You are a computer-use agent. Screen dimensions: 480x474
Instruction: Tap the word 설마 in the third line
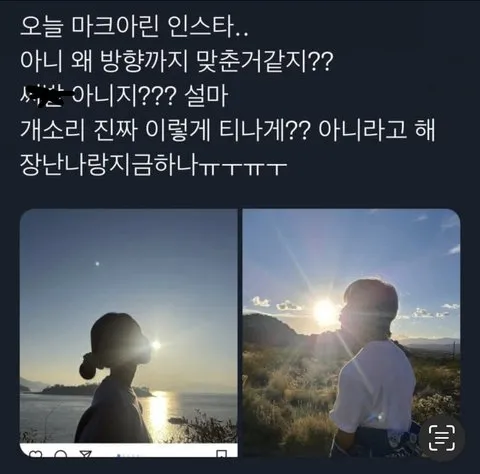click(x=206, y=97)
